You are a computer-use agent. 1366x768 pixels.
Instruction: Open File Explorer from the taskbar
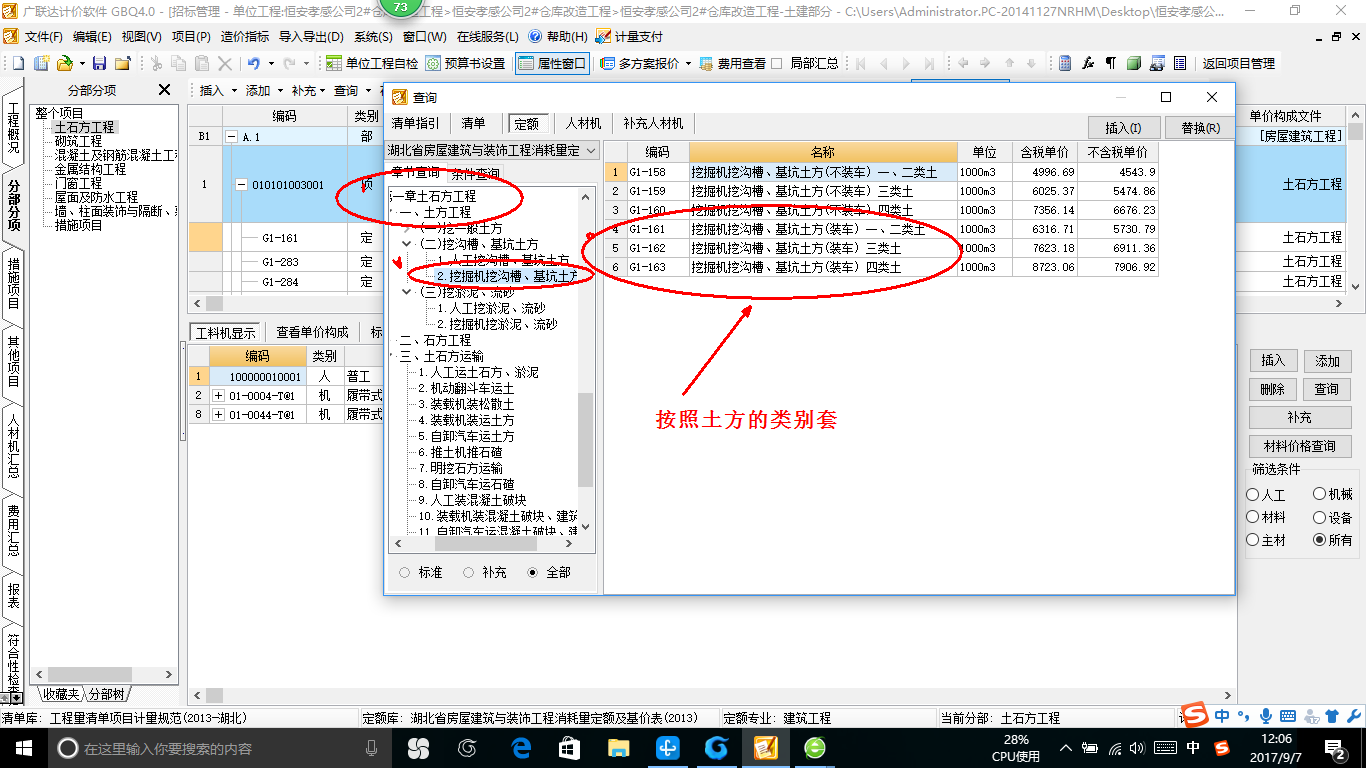tap(618, 748)
